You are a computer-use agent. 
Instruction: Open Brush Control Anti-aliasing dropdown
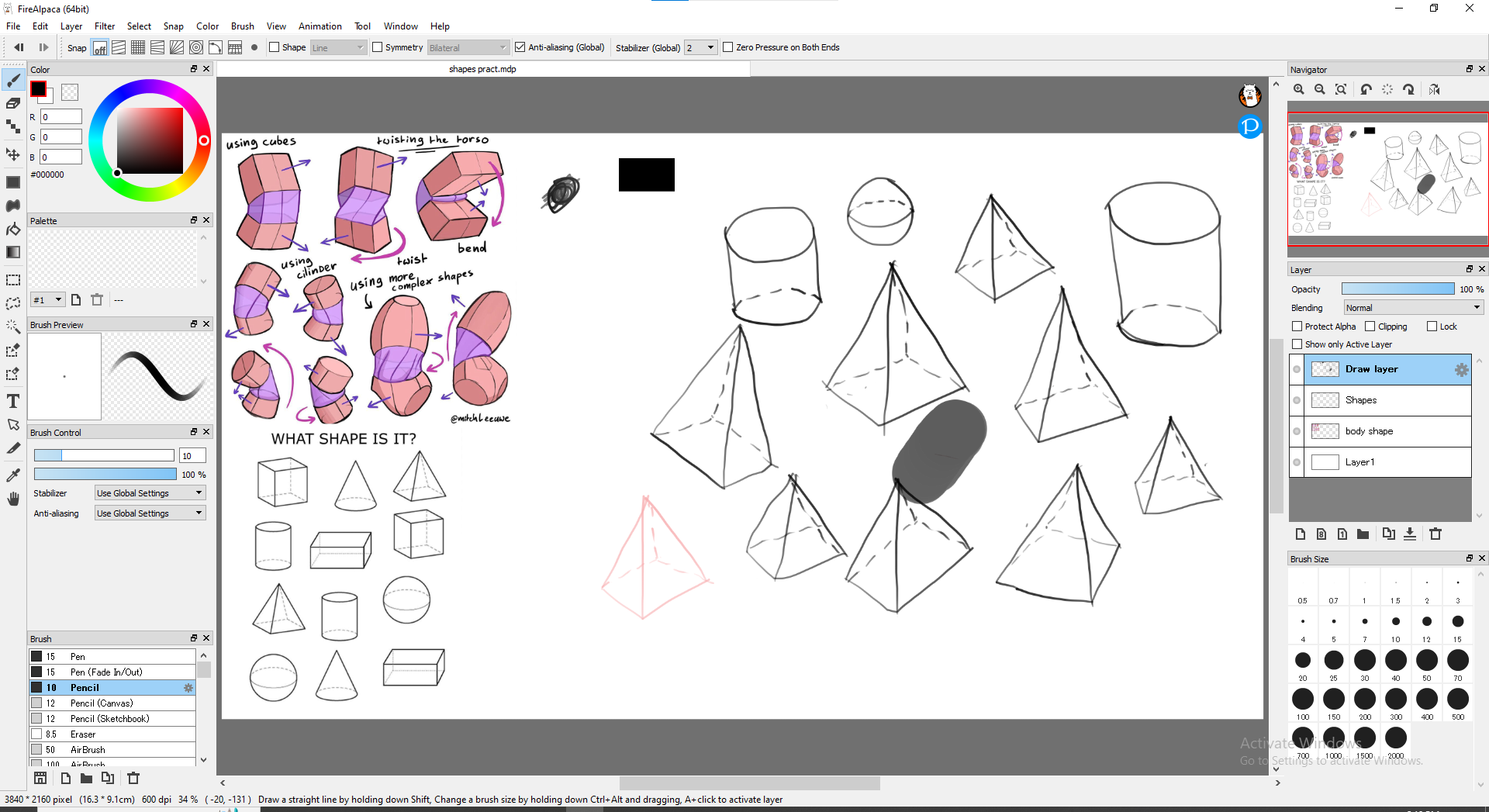pos(150,513)
